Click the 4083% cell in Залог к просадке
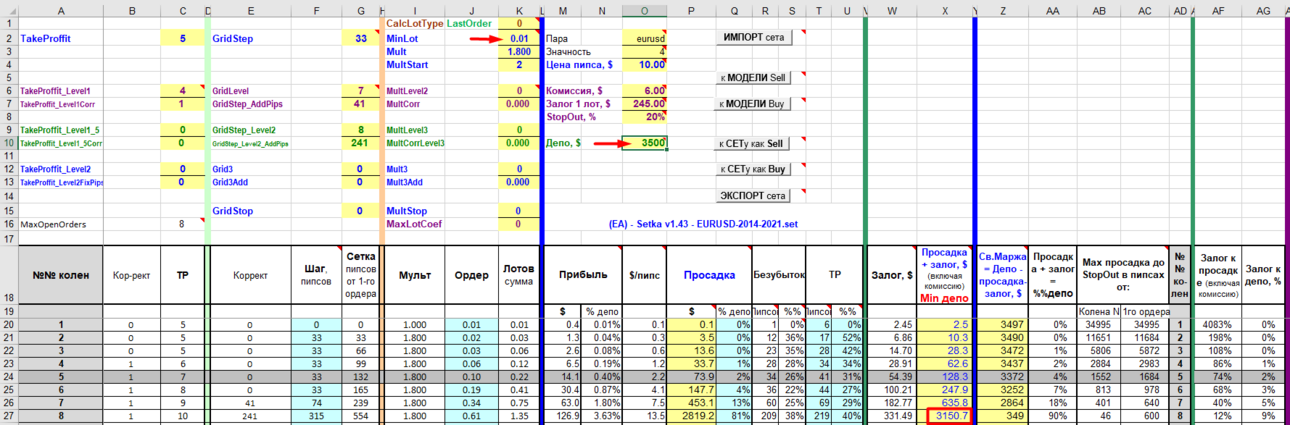1290x425 pixels. (1217, 324)
